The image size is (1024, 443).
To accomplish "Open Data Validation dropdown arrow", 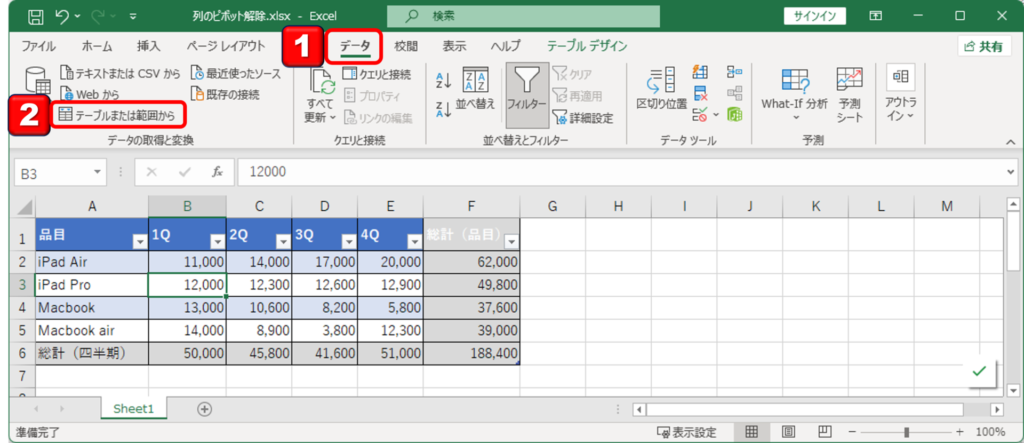I will [x=716, y=115].
